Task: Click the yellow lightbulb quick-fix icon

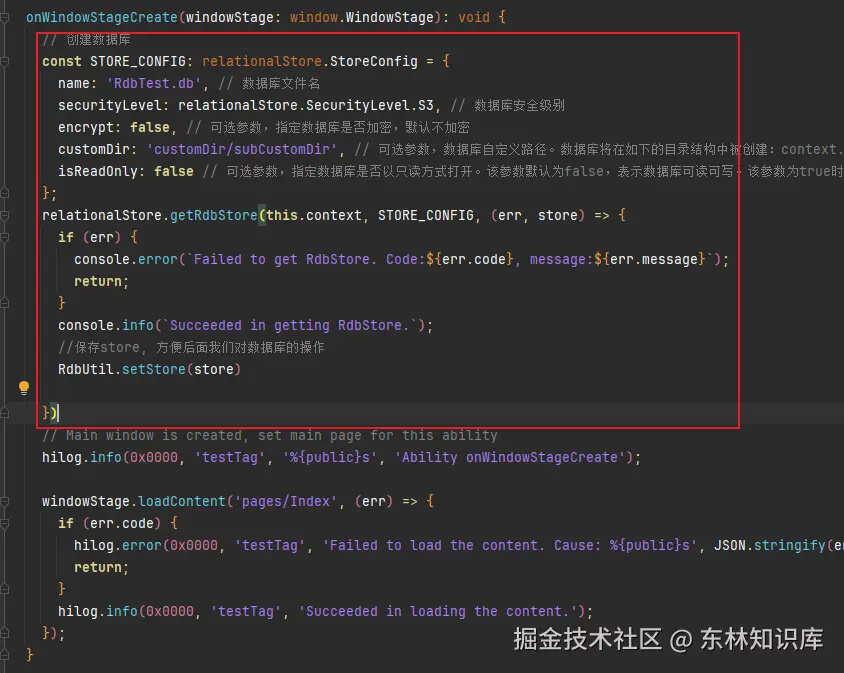Action: click(24, 388)
